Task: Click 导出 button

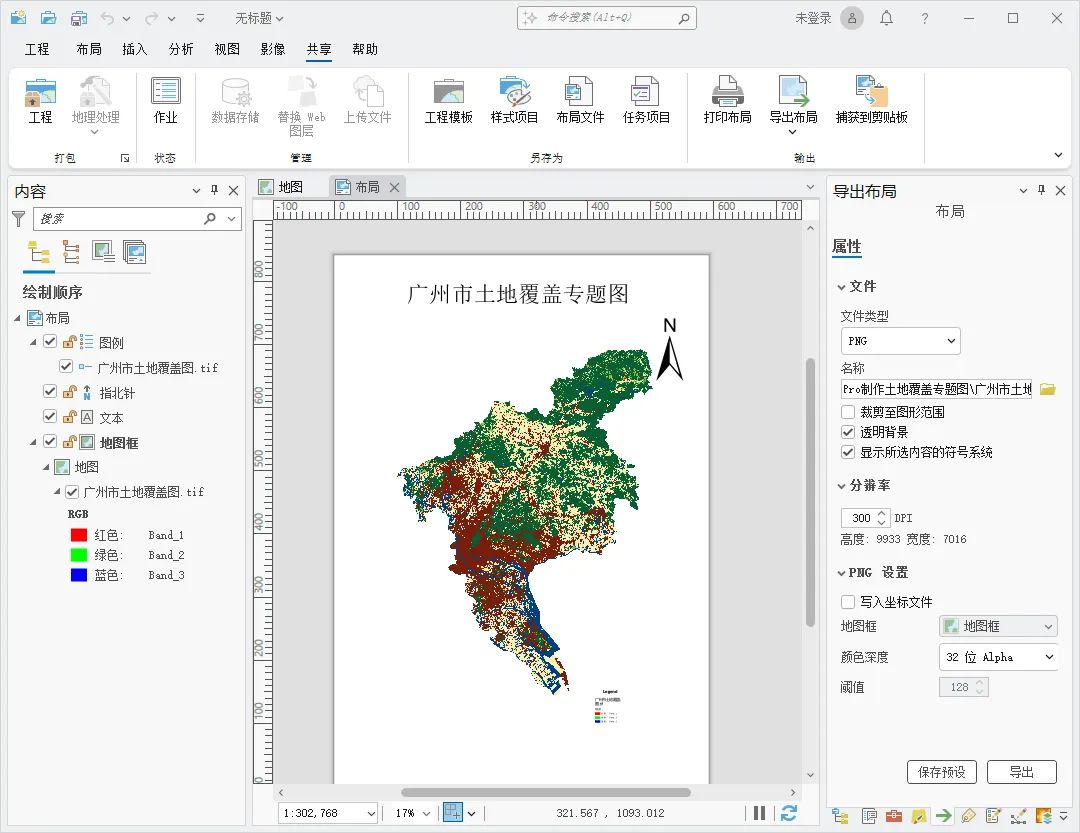Action: pyautogui.click(x=1021, y=772)
